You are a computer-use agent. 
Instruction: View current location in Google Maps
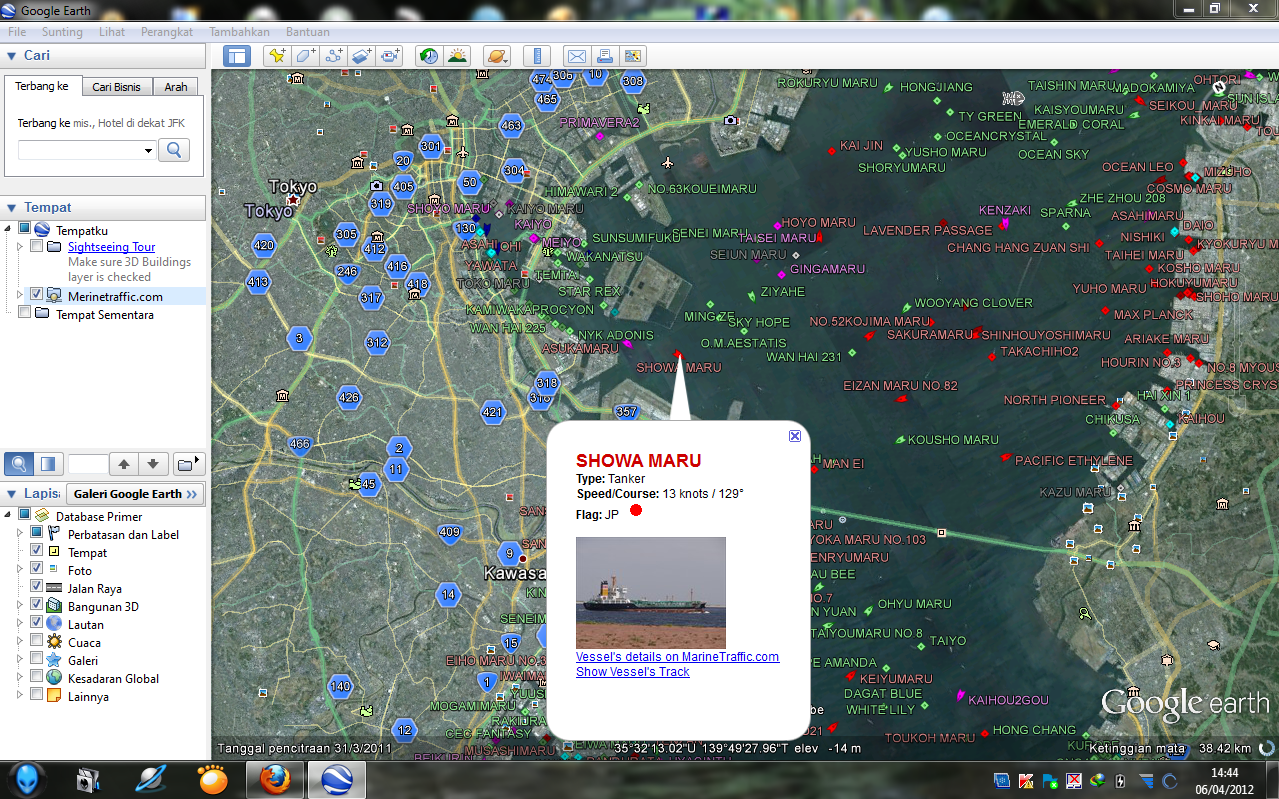(x=633, y=56)
